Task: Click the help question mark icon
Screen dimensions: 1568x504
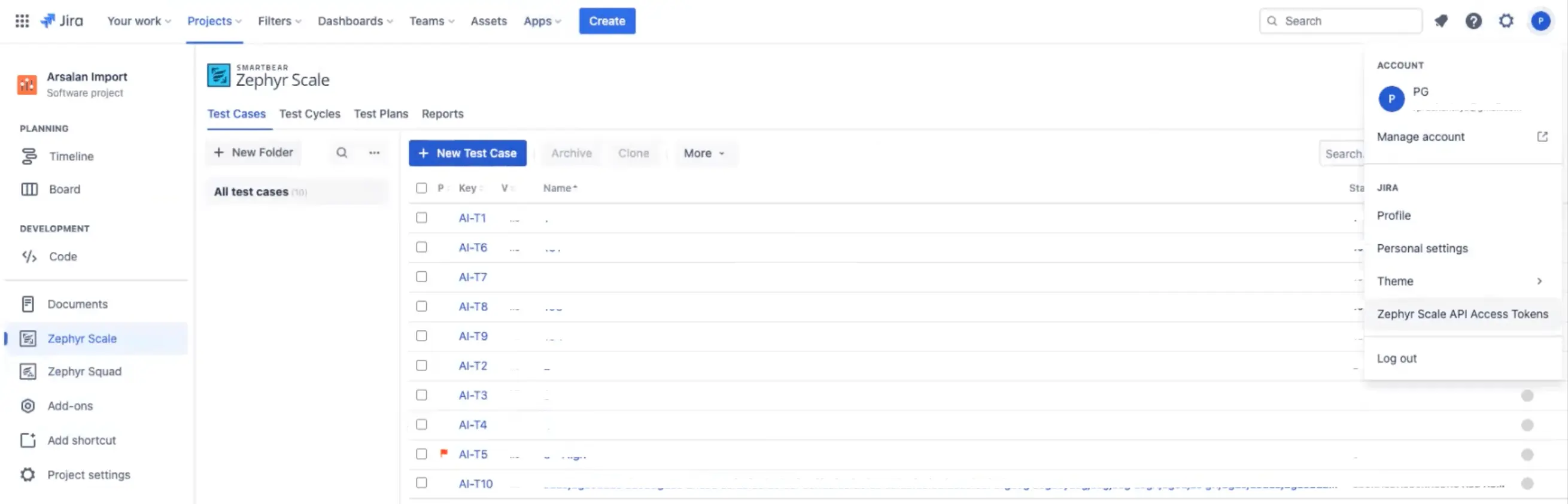Action: 1473,21
